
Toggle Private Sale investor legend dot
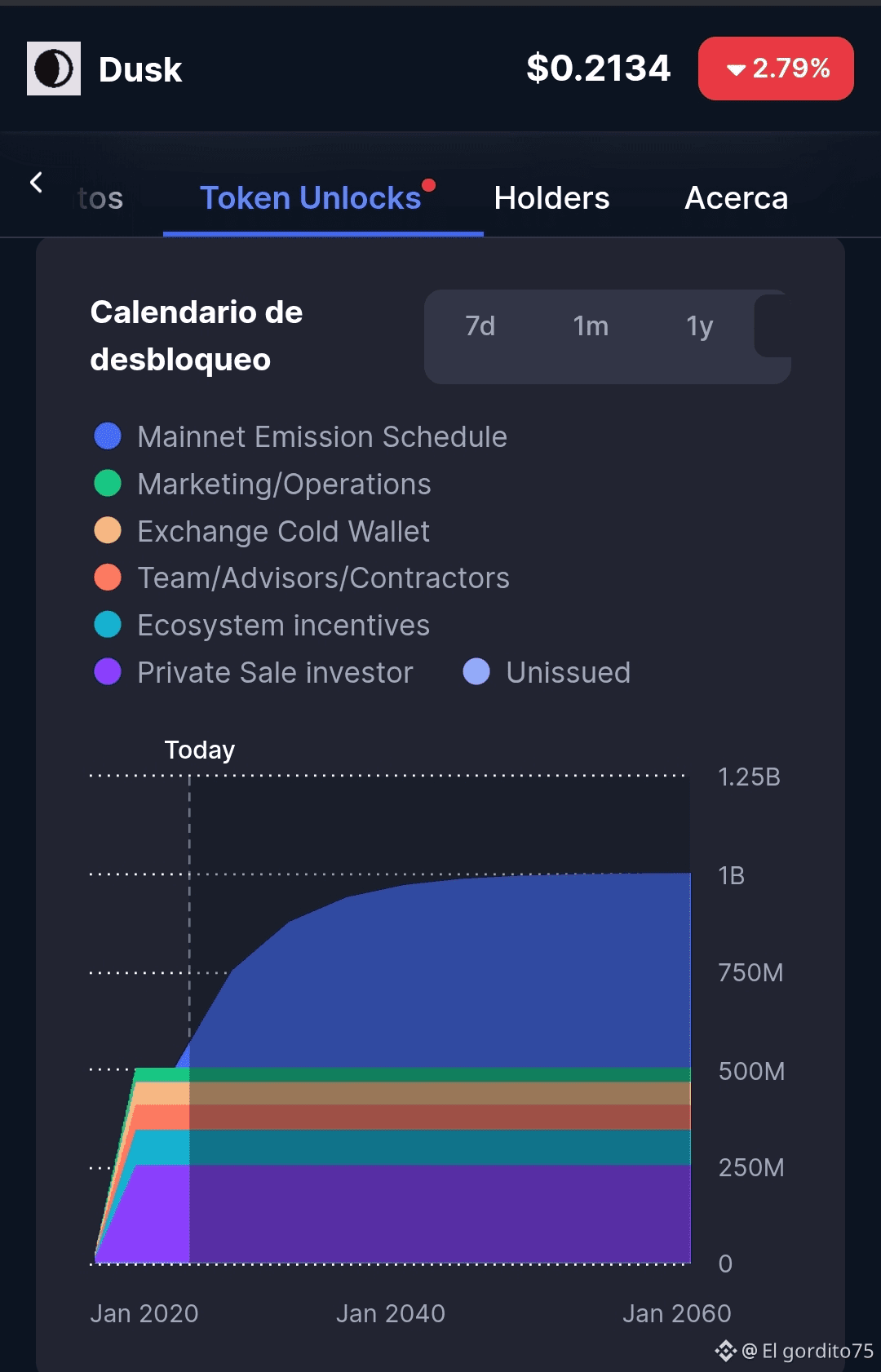[x=108, y=672]
